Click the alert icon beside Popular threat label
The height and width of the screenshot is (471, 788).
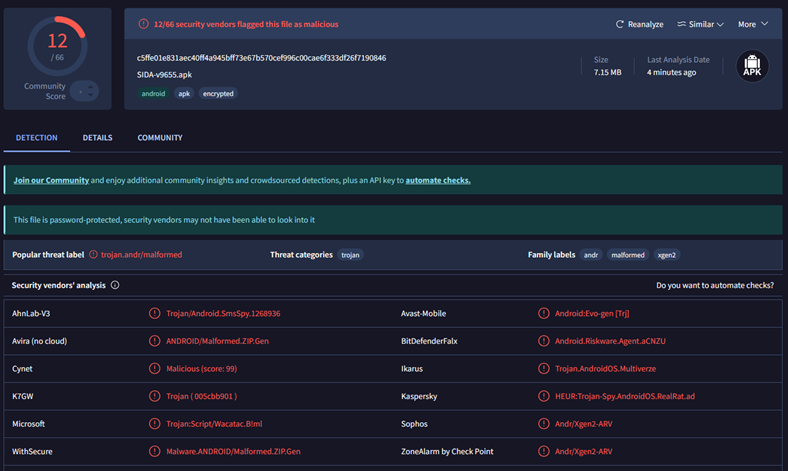point(93,254)
